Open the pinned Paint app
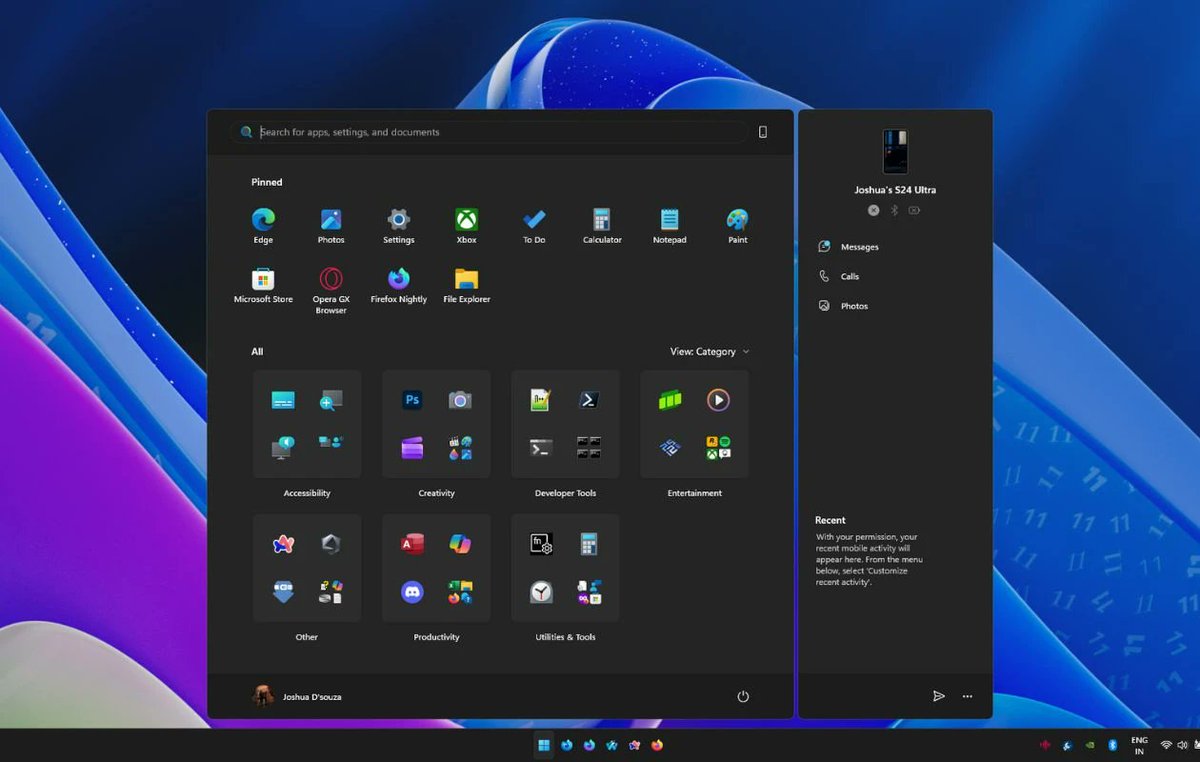 pyautogui.click(x=738, y=226)
